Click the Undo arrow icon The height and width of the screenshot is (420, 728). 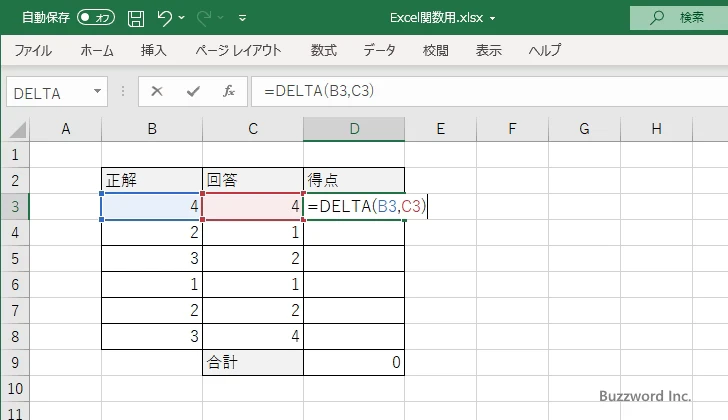(165, 18)
